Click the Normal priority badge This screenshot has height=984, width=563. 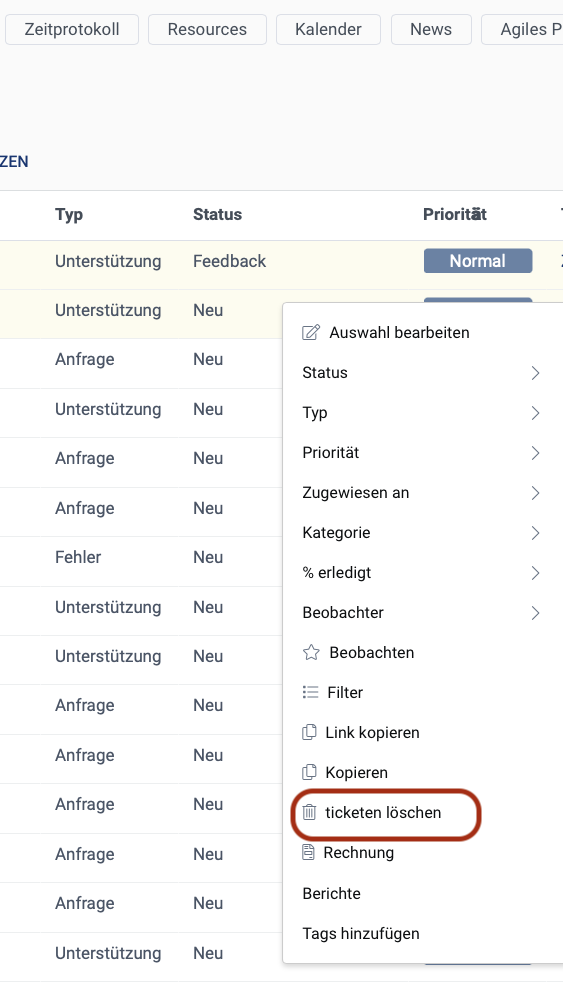pos(478,261)
